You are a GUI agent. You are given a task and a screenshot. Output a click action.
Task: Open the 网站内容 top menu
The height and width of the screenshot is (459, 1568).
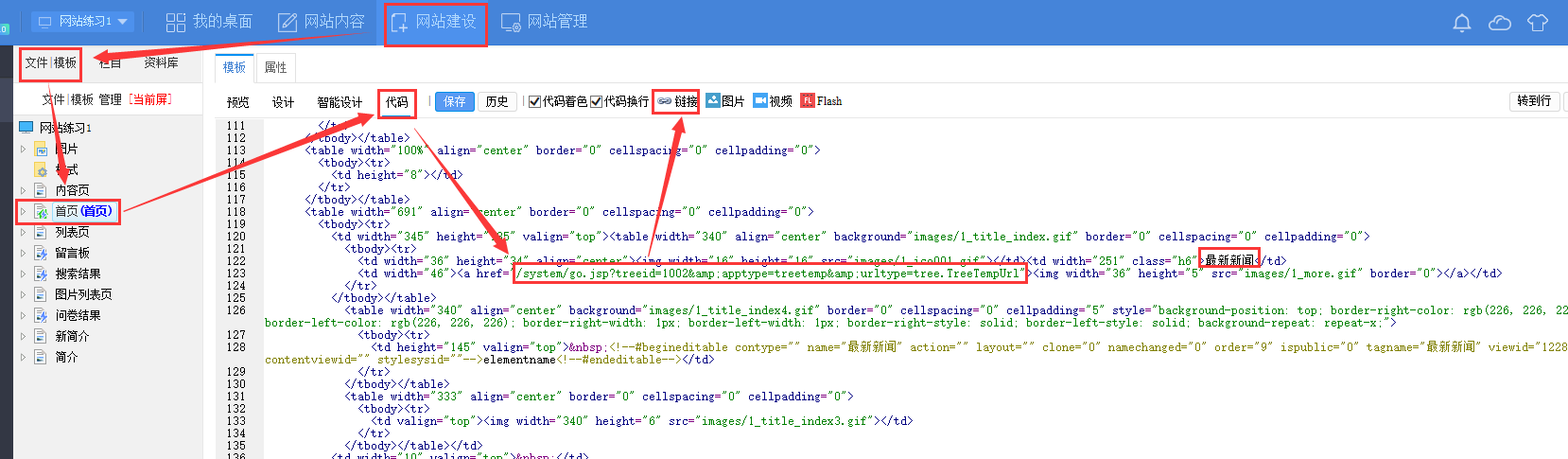coord(322,22)
